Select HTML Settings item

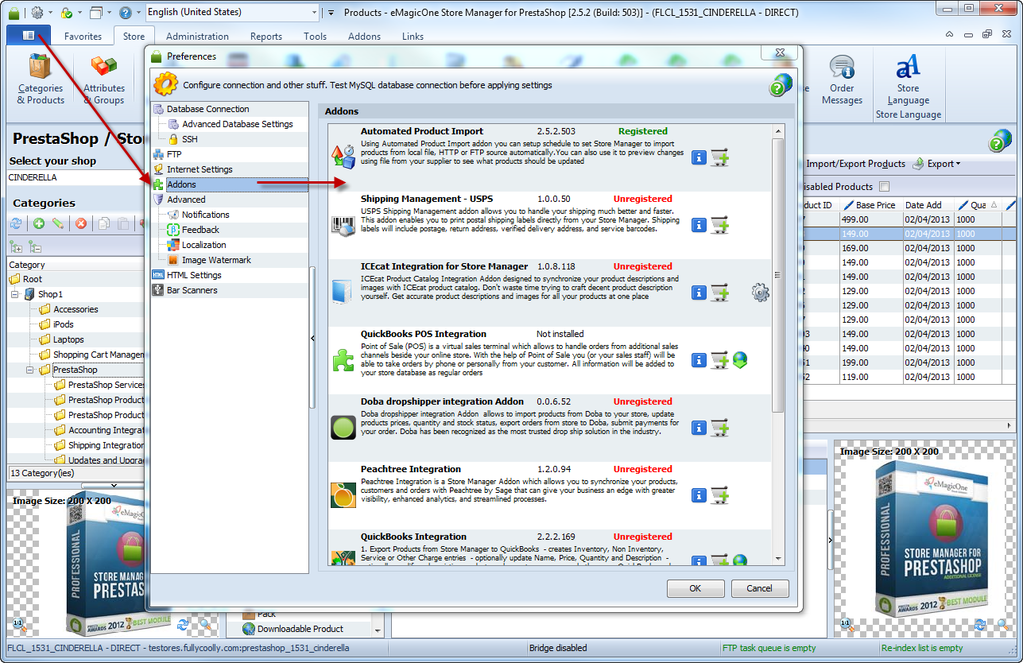click(x=194, y=275)
